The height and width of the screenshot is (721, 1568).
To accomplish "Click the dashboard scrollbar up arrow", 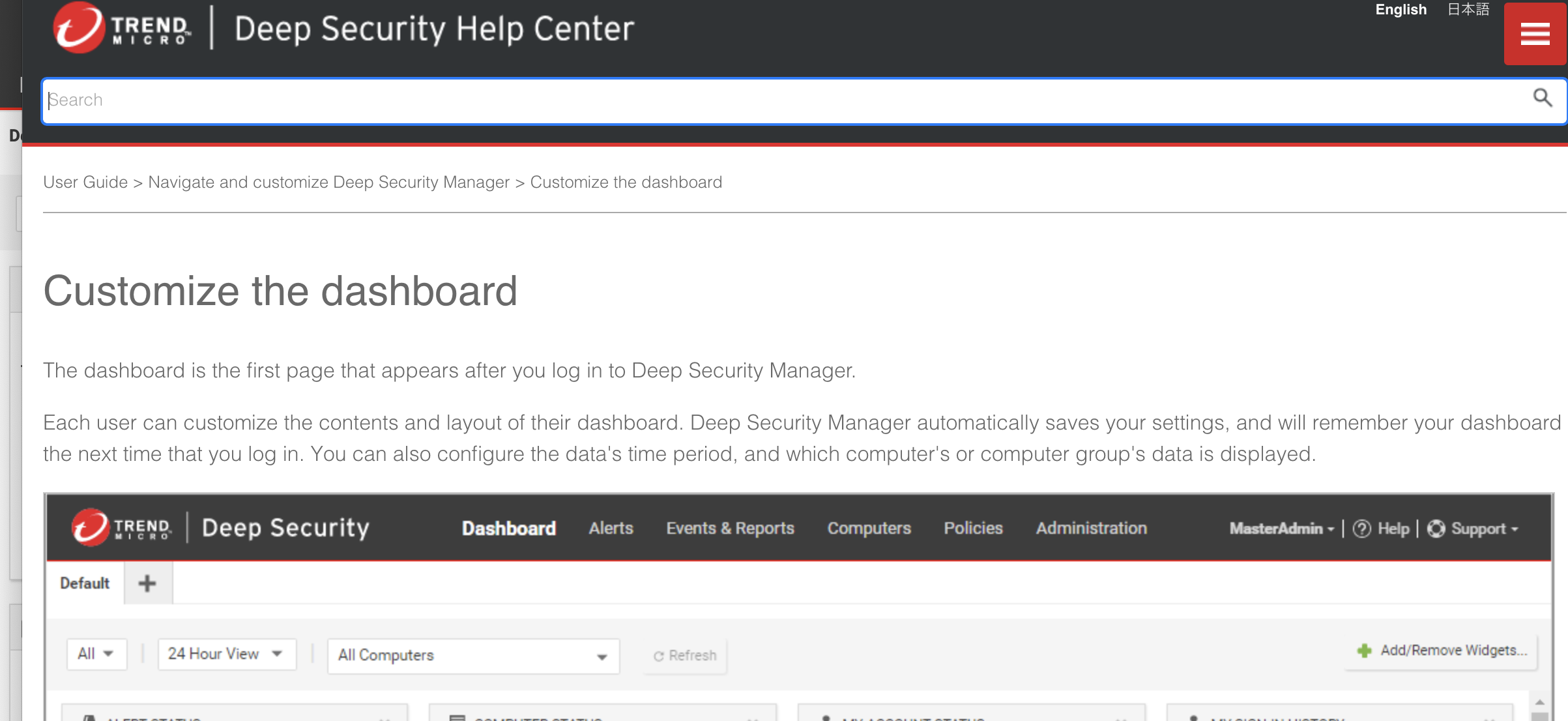I will [1539, 702].
